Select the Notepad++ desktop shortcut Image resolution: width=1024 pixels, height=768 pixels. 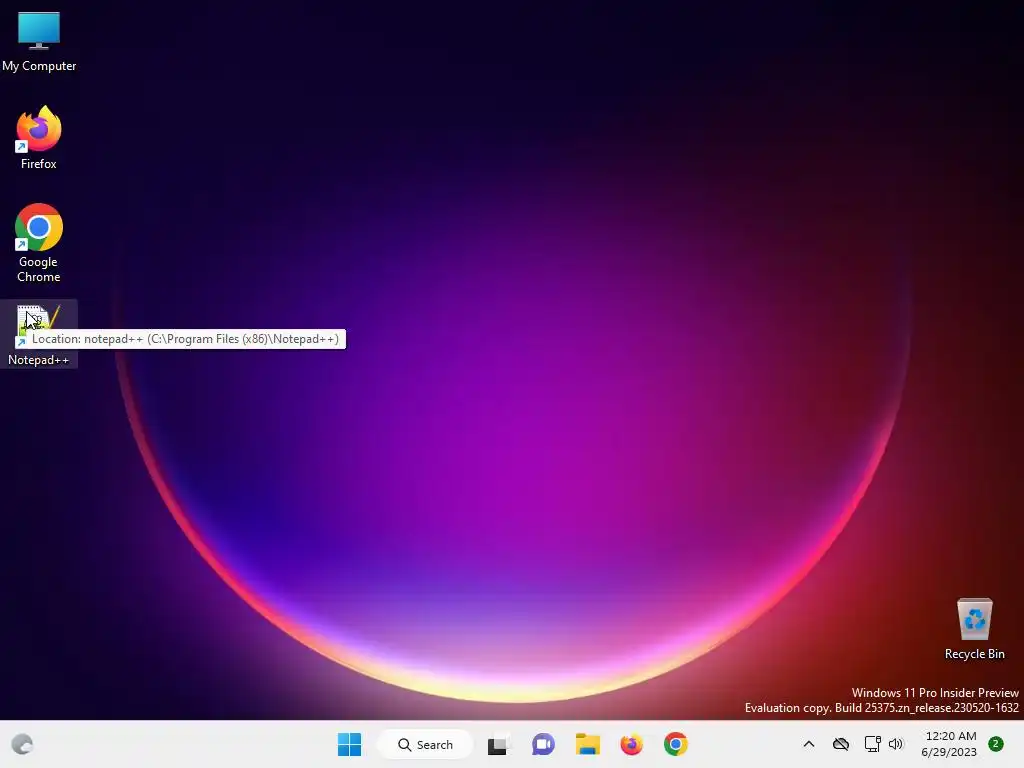pos(39,334)
